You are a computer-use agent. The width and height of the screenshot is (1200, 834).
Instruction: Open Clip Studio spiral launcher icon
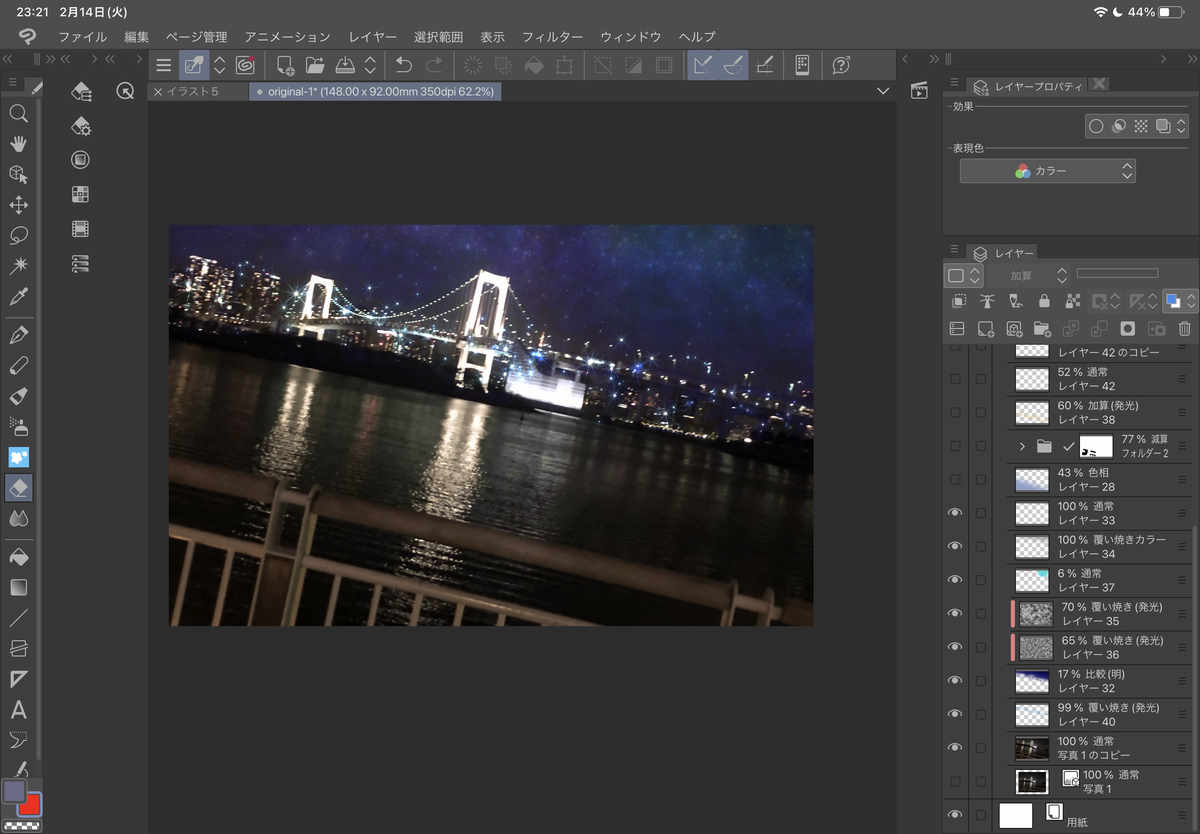[246, 65]
